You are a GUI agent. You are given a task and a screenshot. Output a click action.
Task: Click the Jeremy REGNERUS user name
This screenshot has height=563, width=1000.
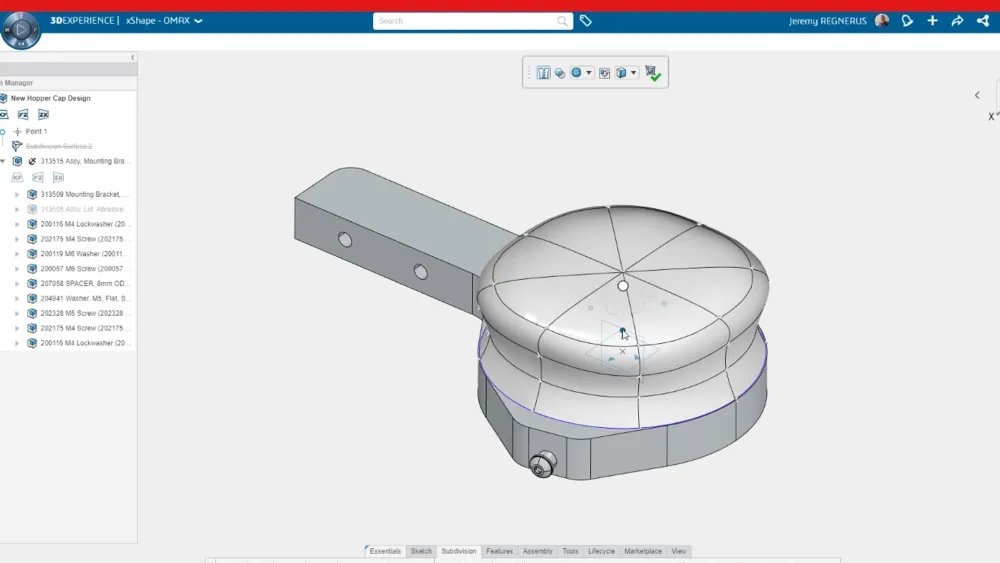click(827, 21)
